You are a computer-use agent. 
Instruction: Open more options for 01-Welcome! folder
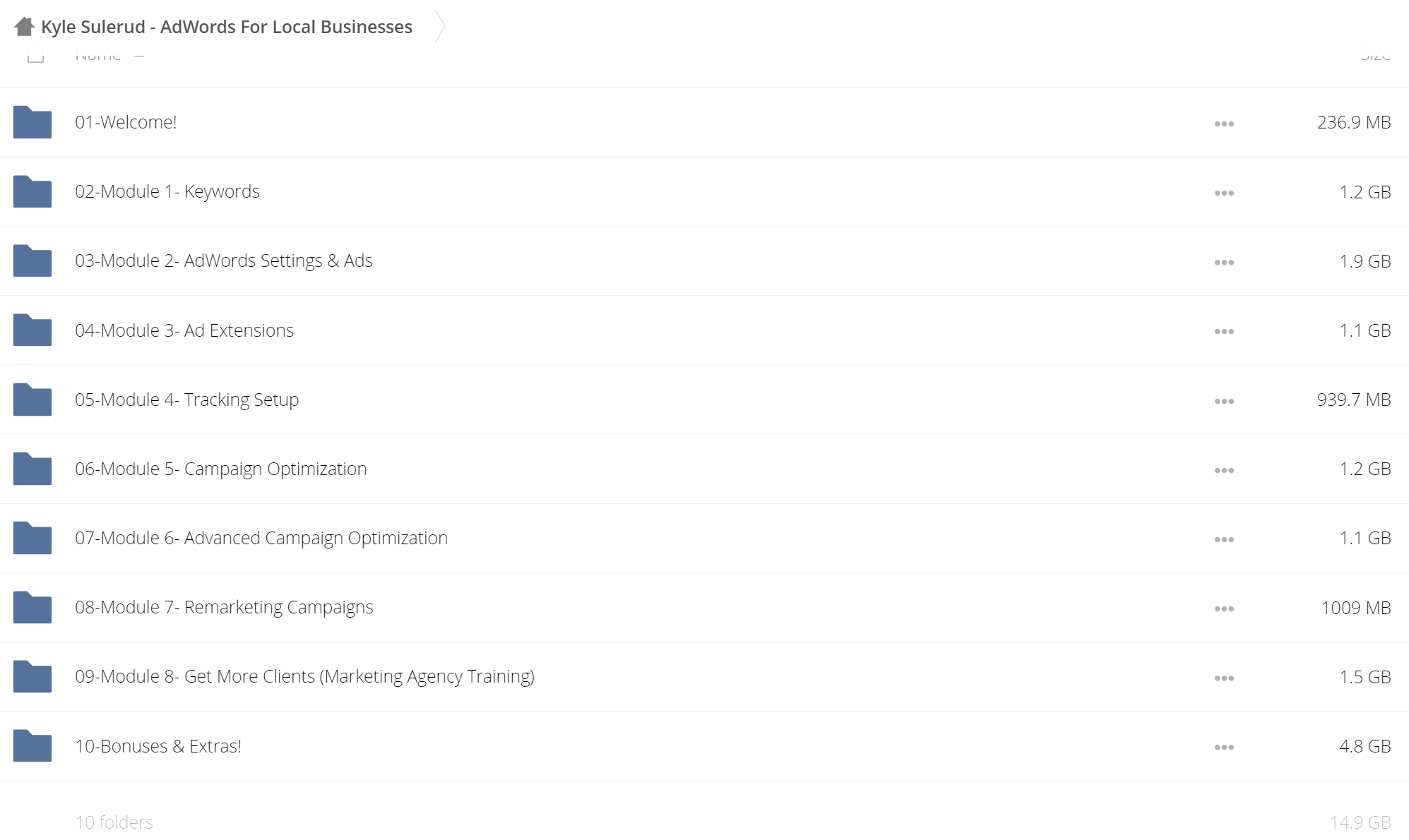click(x=1224, y=124)
